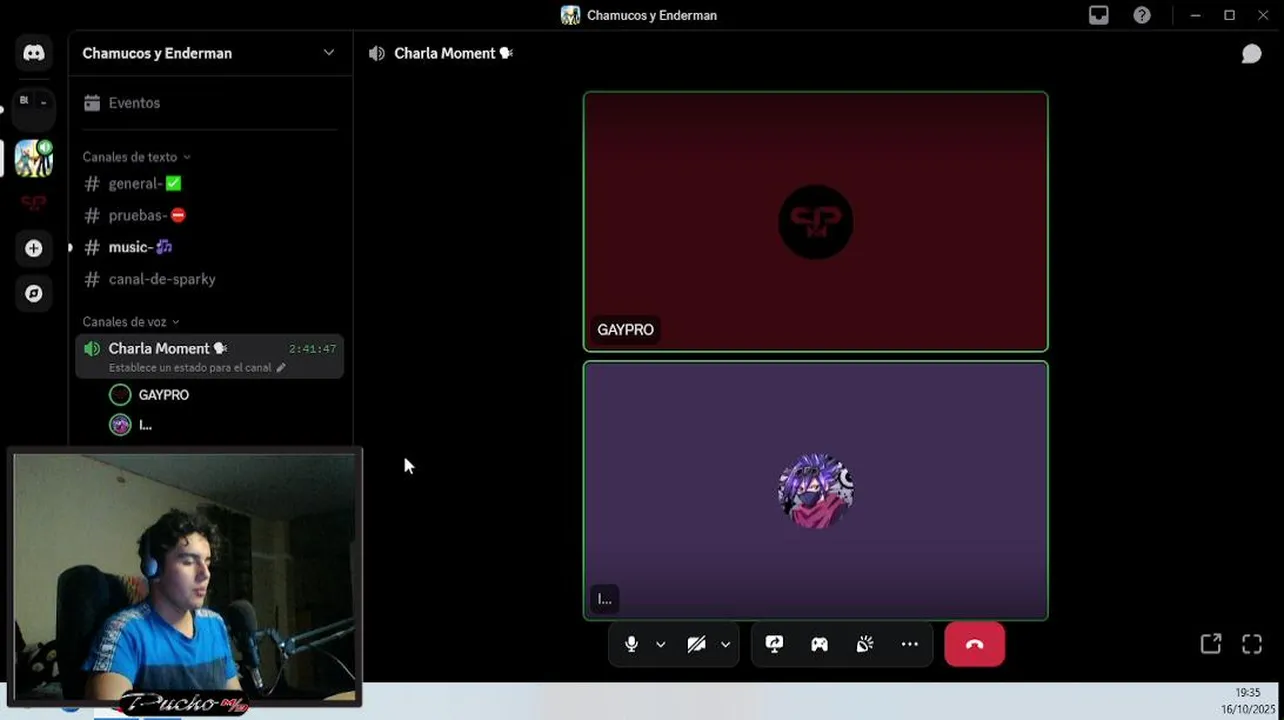Open Help from the question mark icon
Screen dimensions: 1284x720
(x=1142, y=15)
